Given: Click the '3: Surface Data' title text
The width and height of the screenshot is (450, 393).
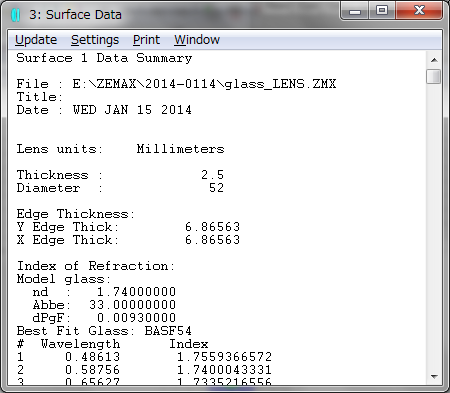Looking at the screenshot, I should (x=75, y=15).
